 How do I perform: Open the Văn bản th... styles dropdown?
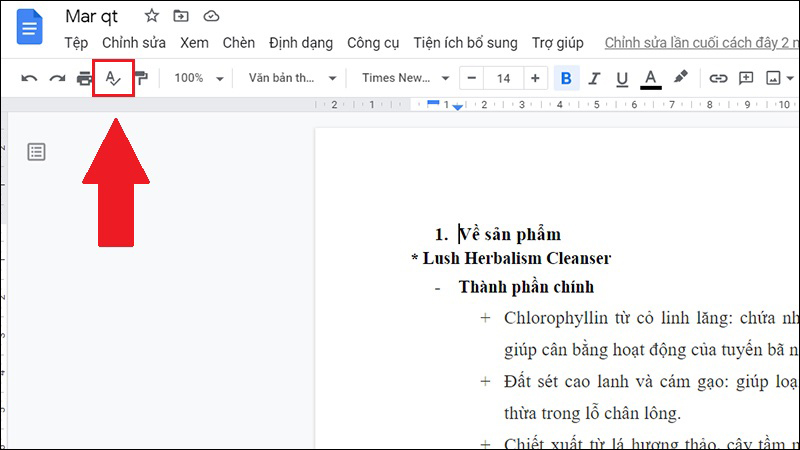coord(292,78)
